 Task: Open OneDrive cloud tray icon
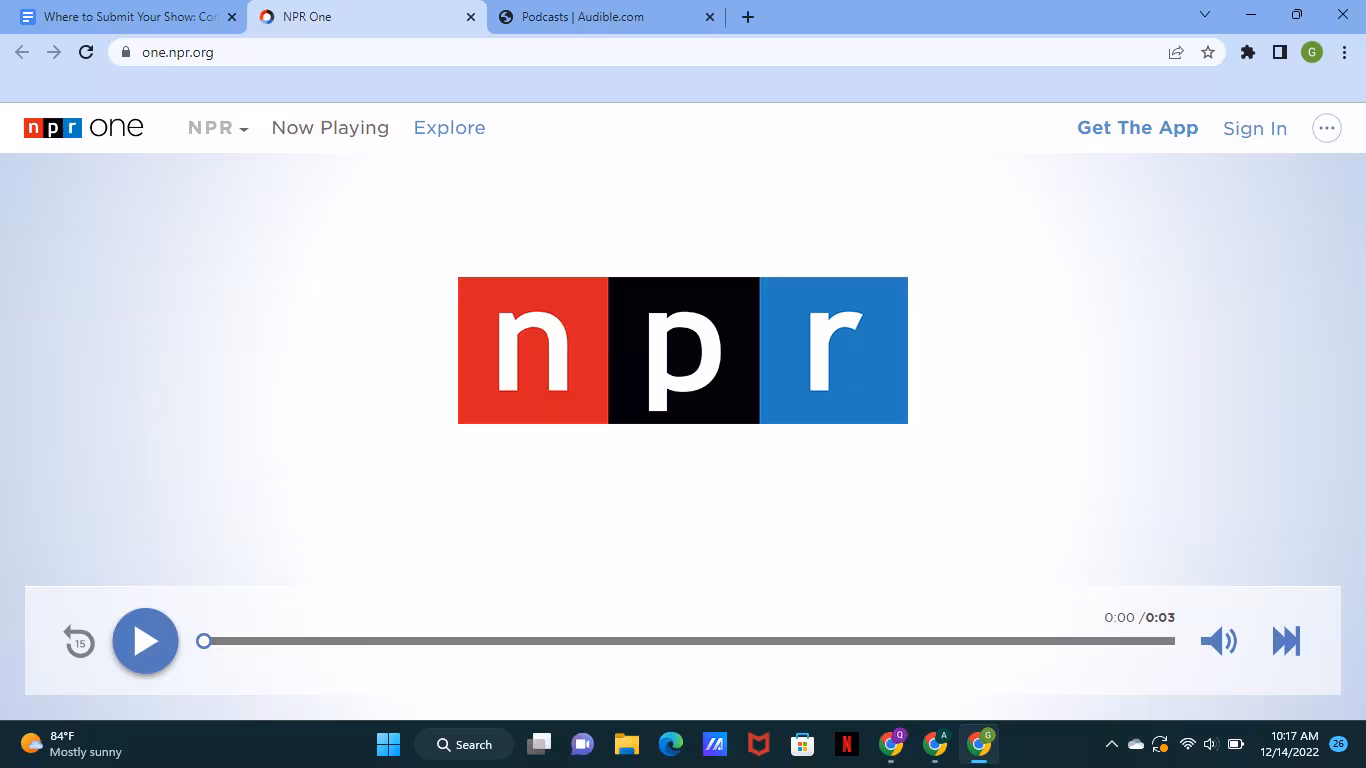click(1136, 744)
